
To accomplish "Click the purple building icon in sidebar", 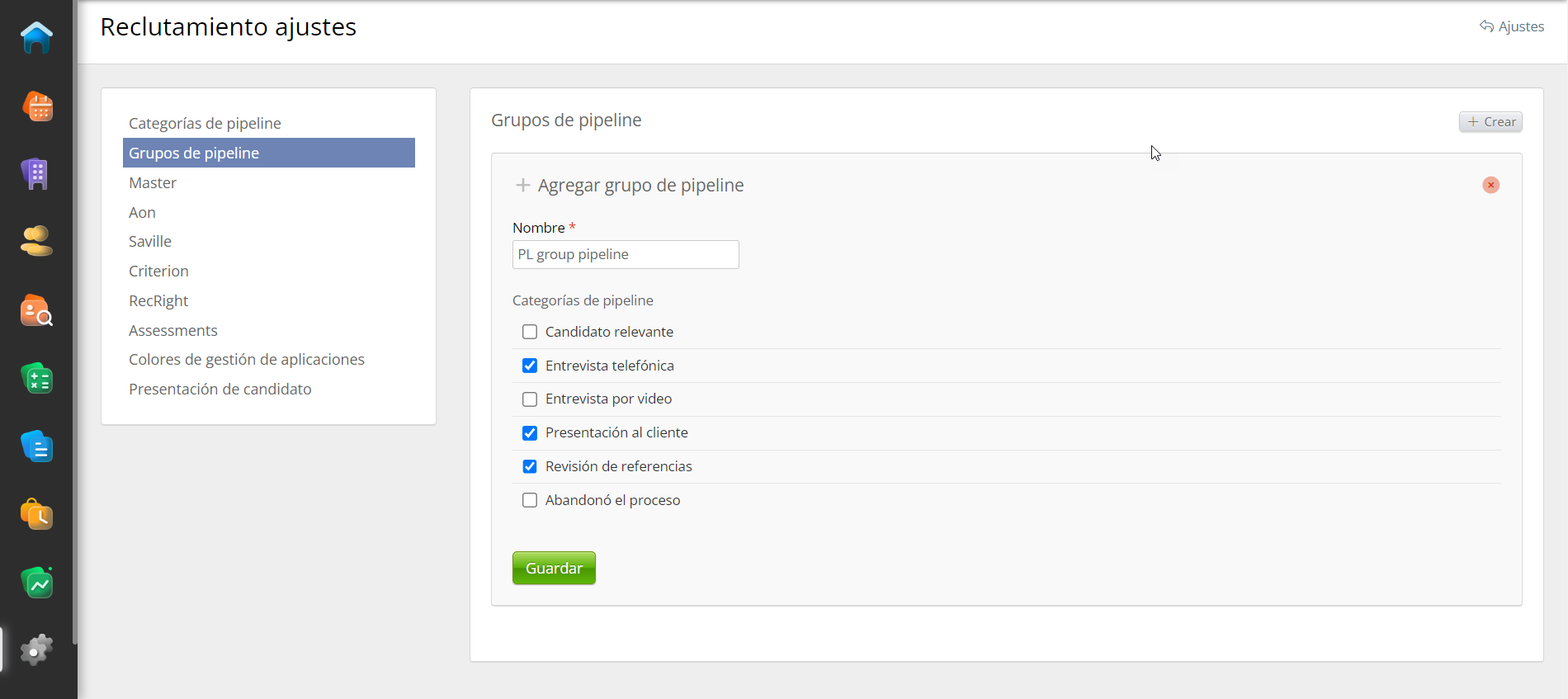I will point(36,174).
